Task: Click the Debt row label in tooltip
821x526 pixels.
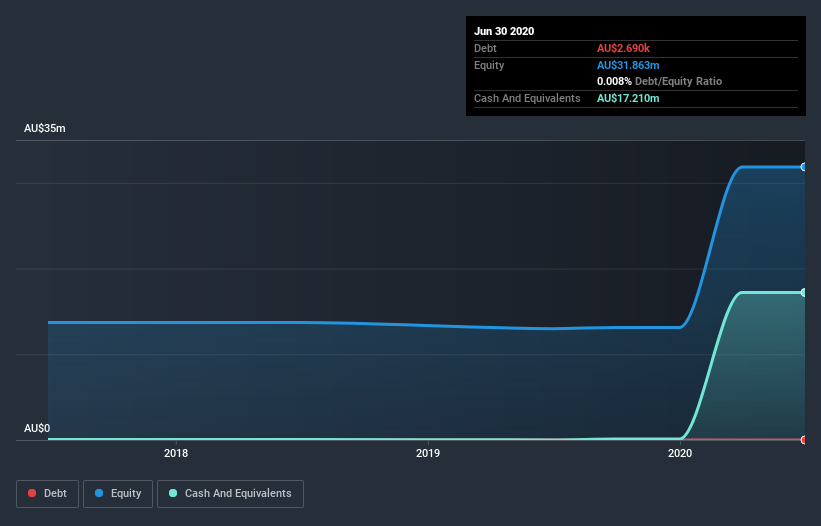Action: (485, 48)
